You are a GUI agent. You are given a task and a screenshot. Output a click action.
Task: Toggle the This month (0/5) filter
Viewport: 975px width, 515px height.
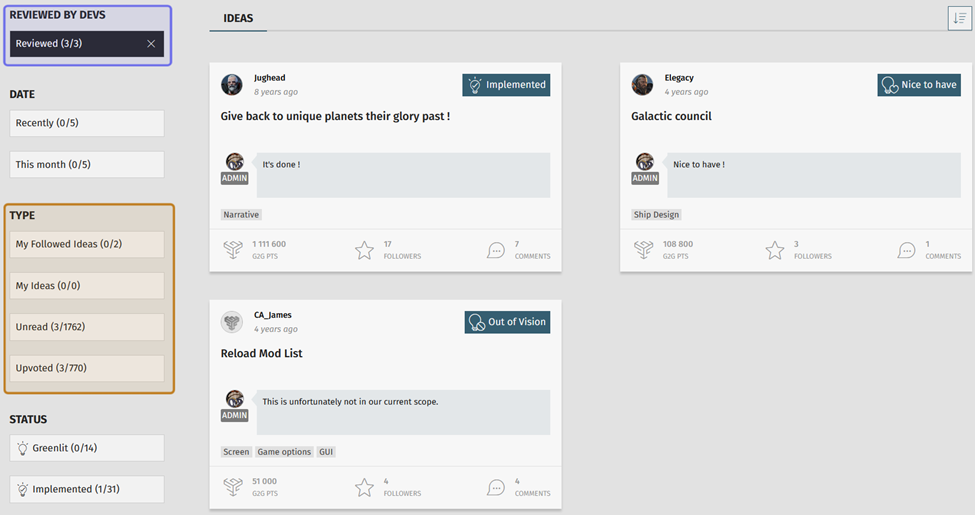pos(87,165)
